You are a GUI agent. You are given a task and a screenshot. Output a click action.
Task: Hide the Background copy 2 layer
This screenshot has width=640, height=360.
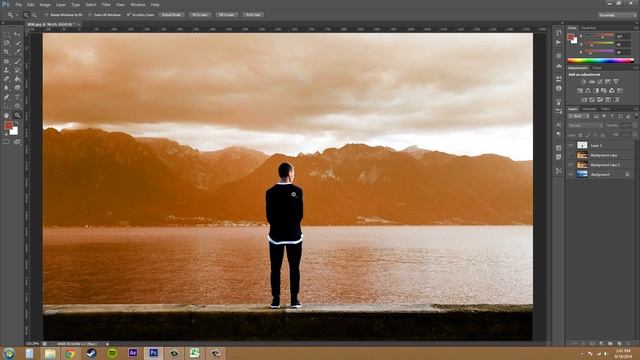tap(571, 165)
